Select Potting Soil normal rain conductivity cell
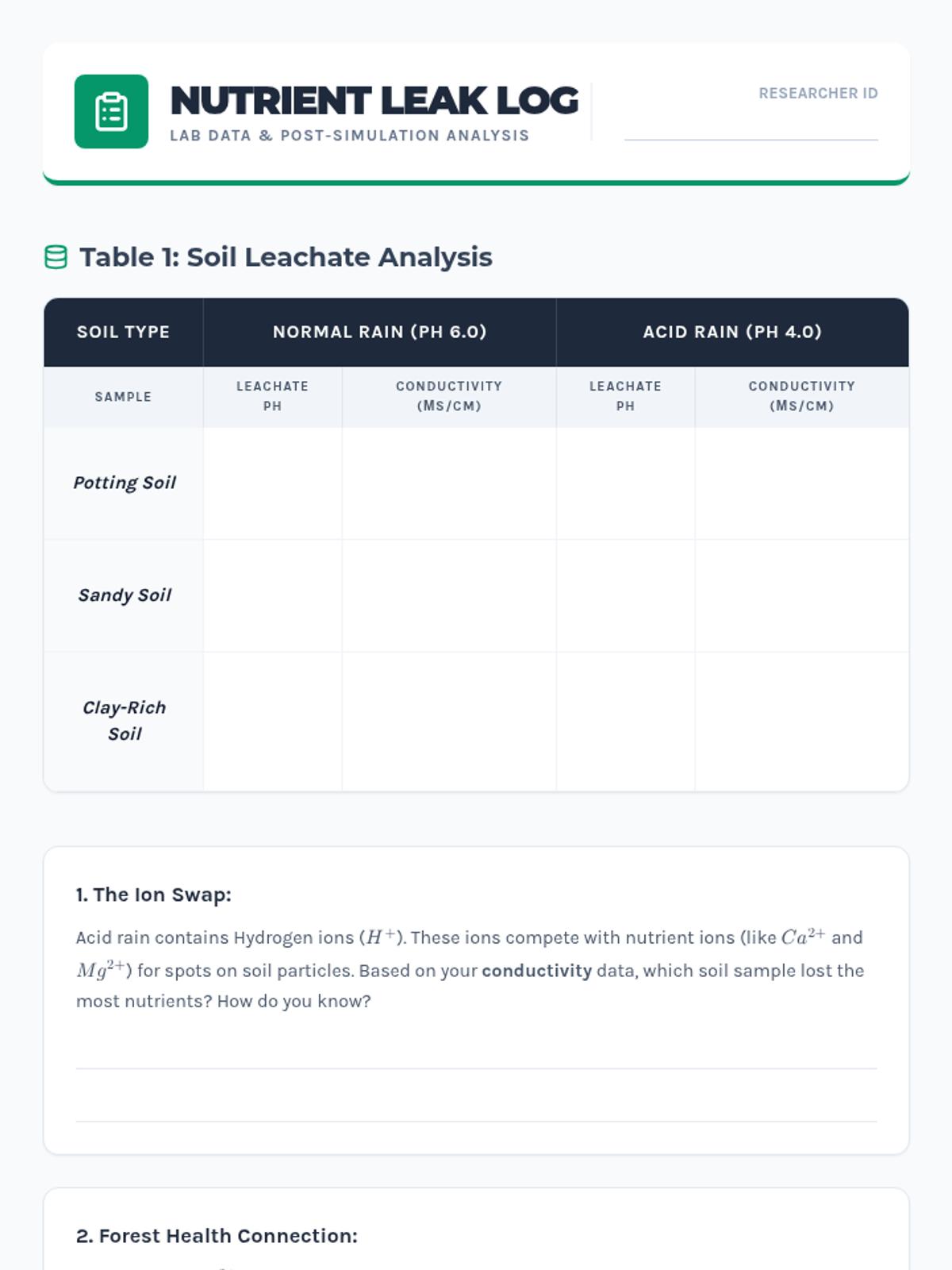 449,483
